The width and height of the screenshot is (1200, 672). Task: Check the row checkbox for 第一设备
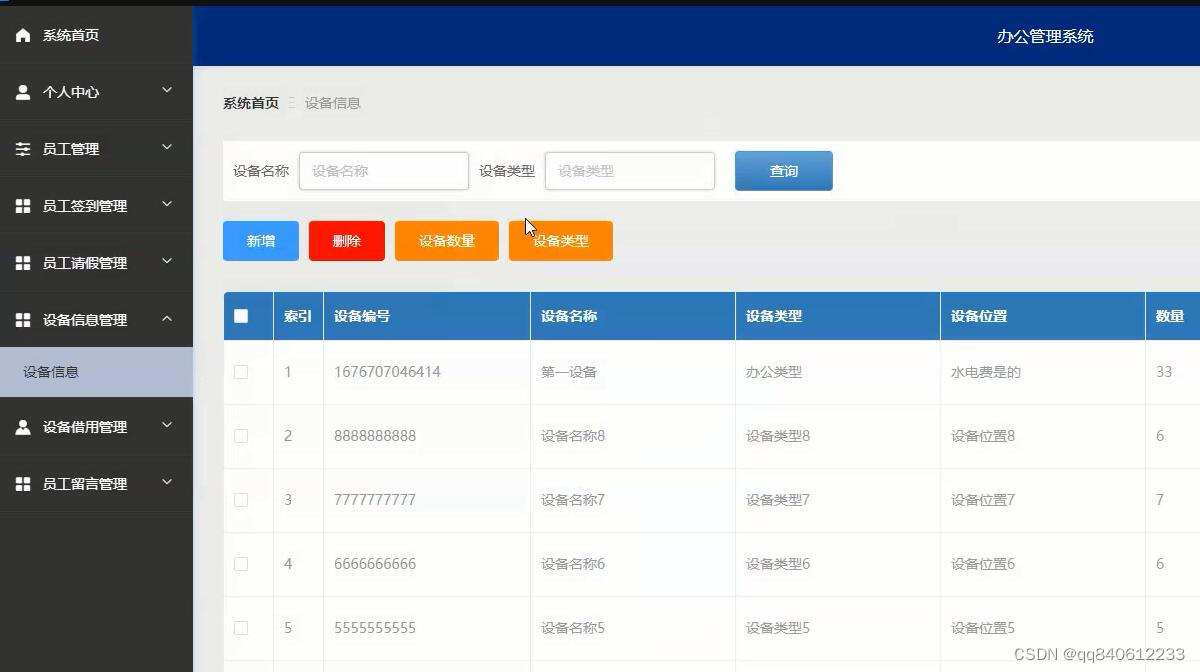242,371
